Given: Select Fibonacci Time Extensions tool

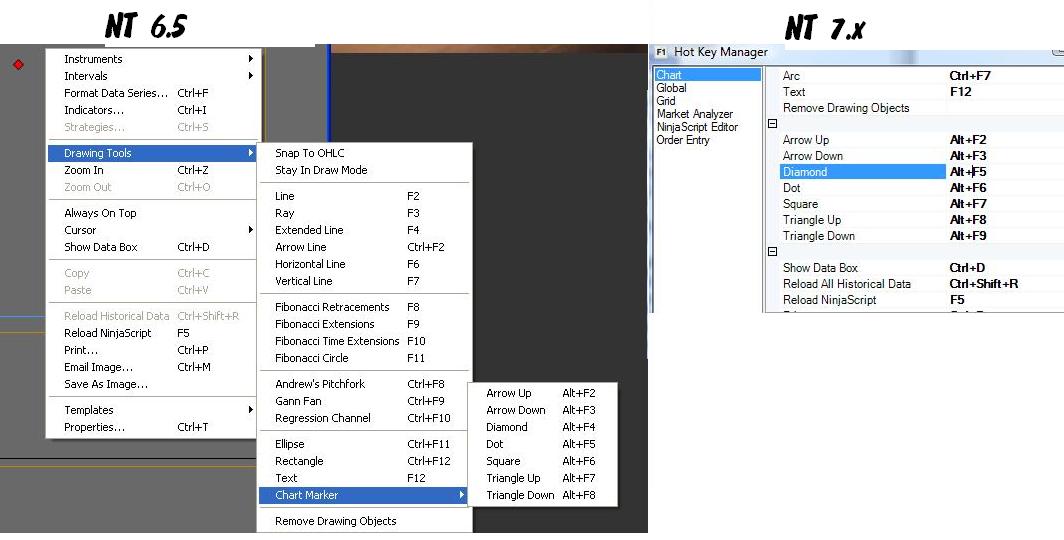Looking at the screenshot, I should pos(365,341).
